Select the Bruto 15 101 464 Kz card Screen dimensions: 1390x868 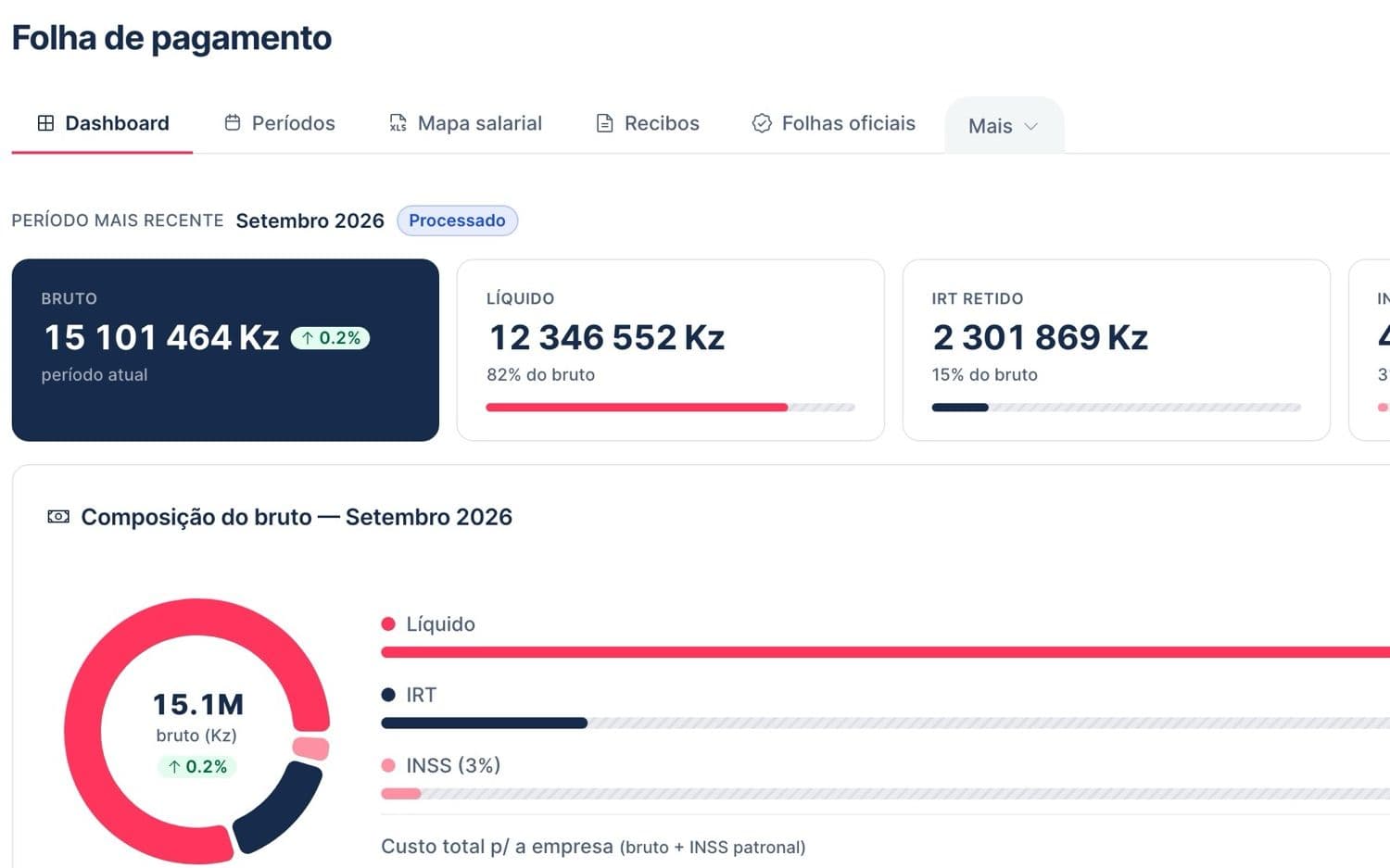coord(225,350)
